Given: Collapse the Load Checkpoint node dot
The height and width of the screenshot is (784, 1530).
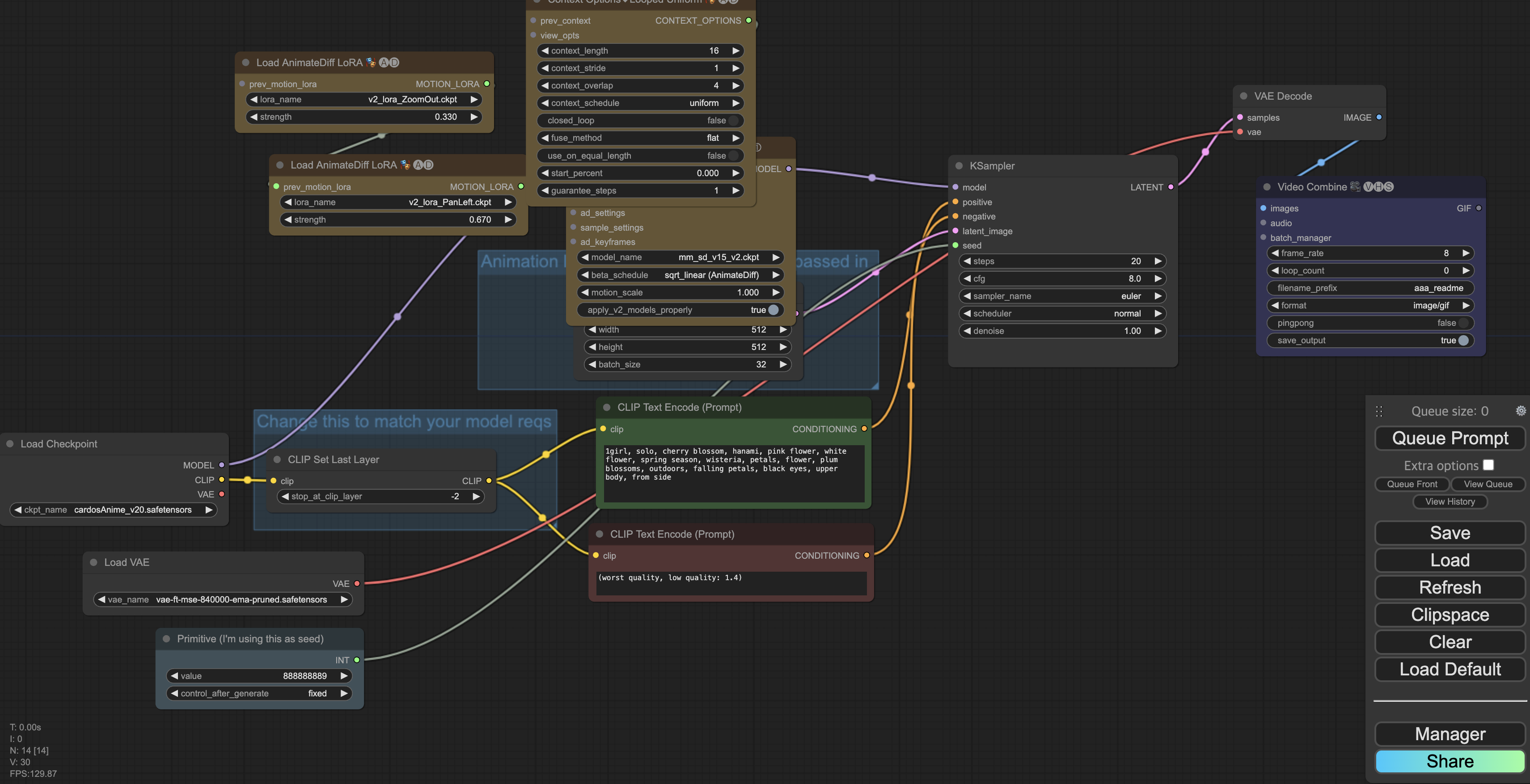Looking at the screenshot, I should click(10, 444).
